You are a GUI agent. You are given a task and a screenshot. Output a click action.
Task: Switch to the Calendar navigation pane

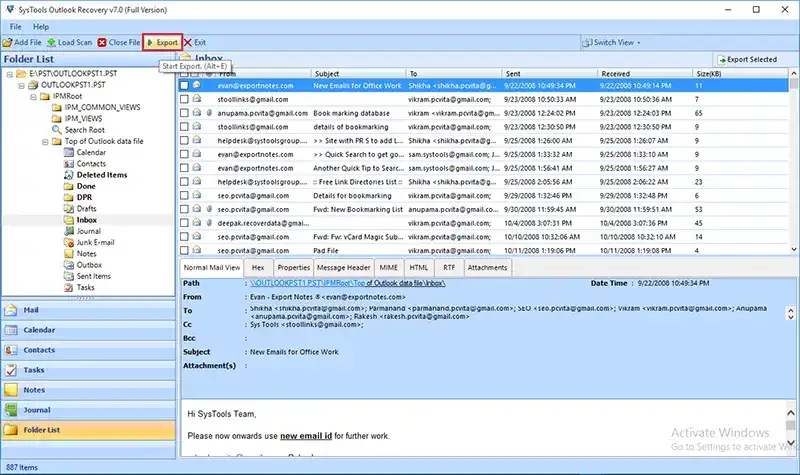click(89, 330)
